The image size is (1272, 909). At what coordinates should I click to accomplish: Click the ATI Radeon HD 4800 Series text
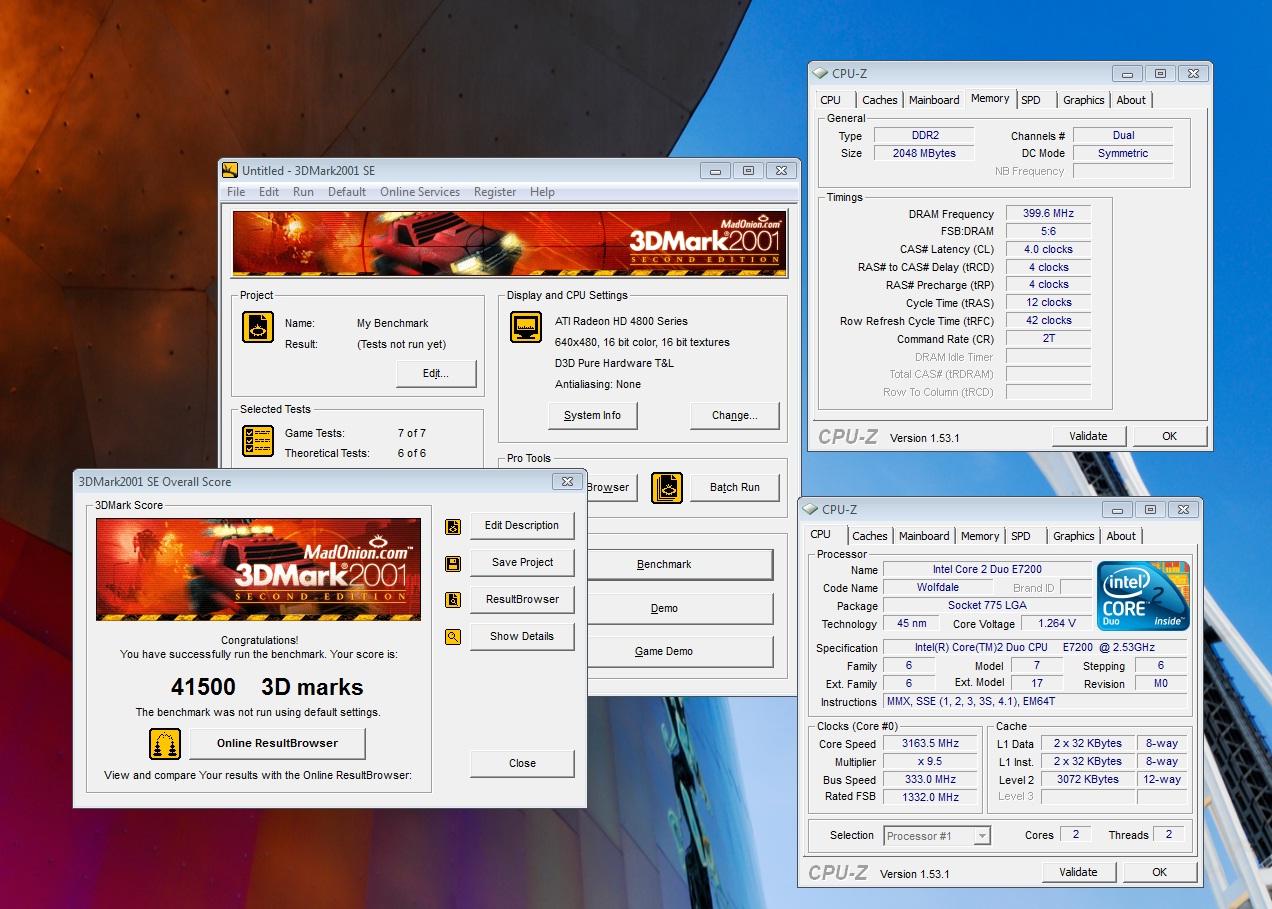pyautogui.click(x=621, y=321)
